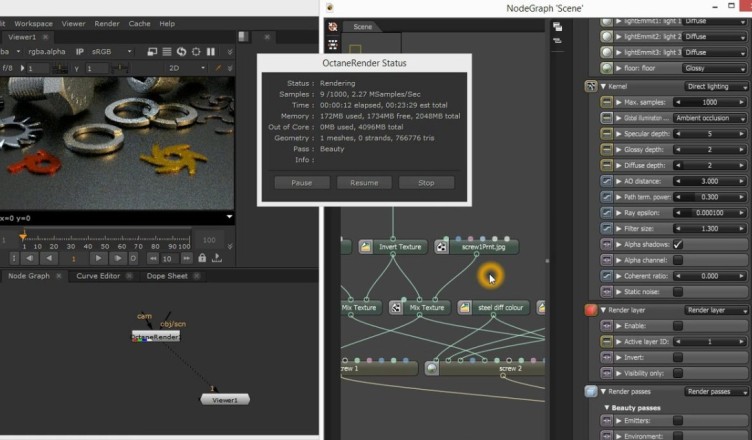Pause the viewer with the pause icon
Image resolution: width=752 pixels, height=440 pixels.
click(x=211, y=52)
